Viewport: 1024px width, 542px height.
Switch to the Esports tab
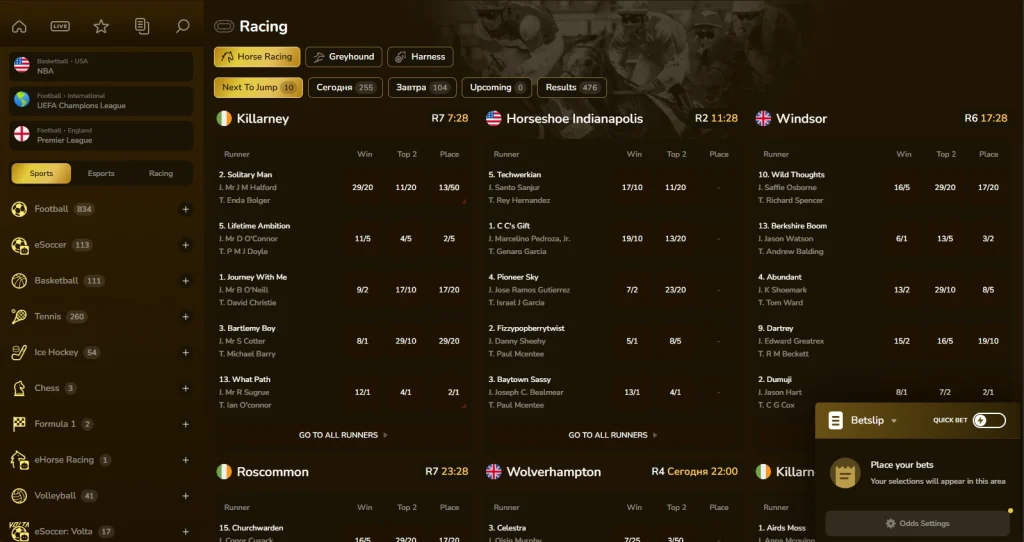click(x=101, y=173)
